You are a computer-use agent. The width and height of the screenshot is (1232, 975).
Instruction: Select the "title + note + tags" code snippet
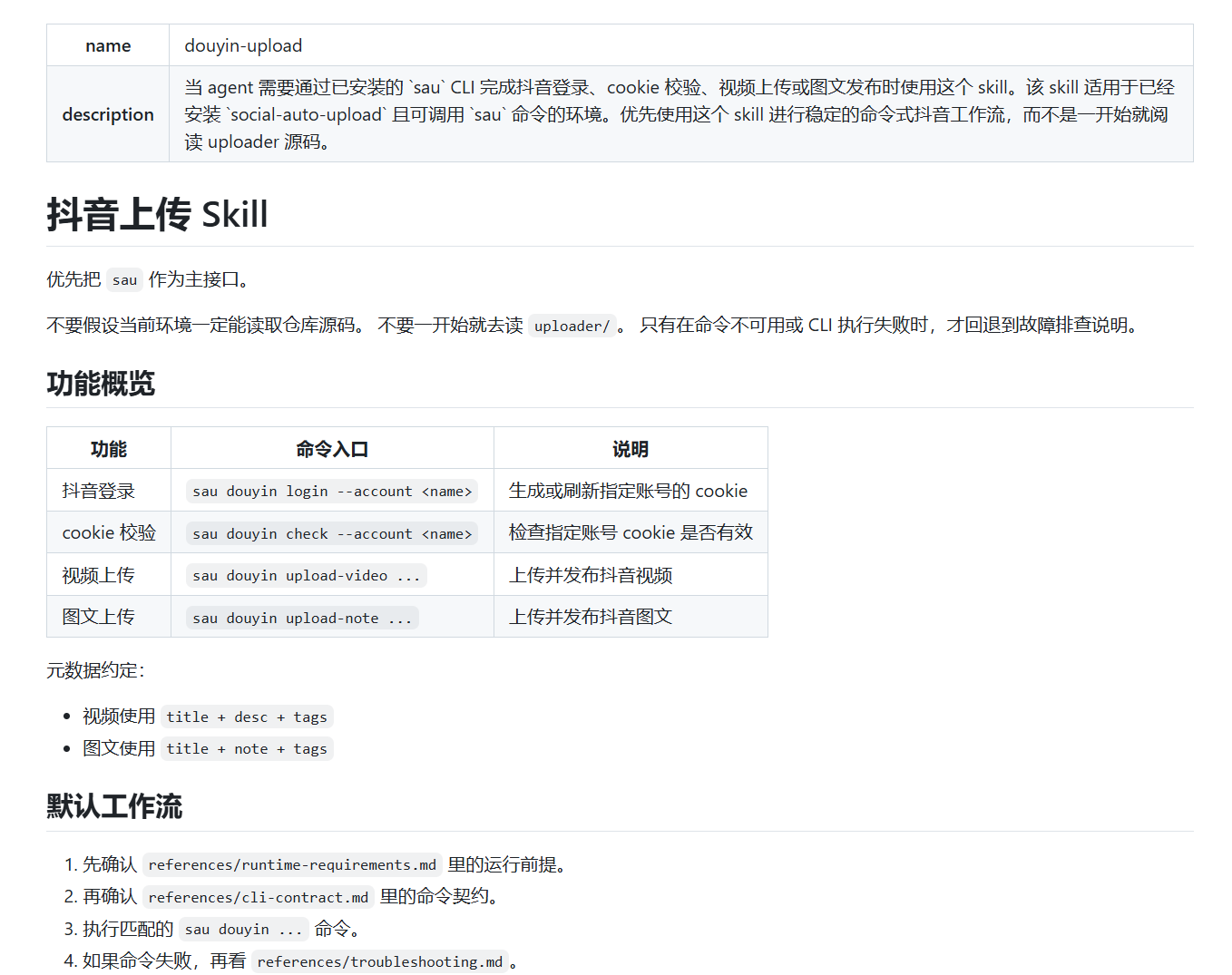247,749
